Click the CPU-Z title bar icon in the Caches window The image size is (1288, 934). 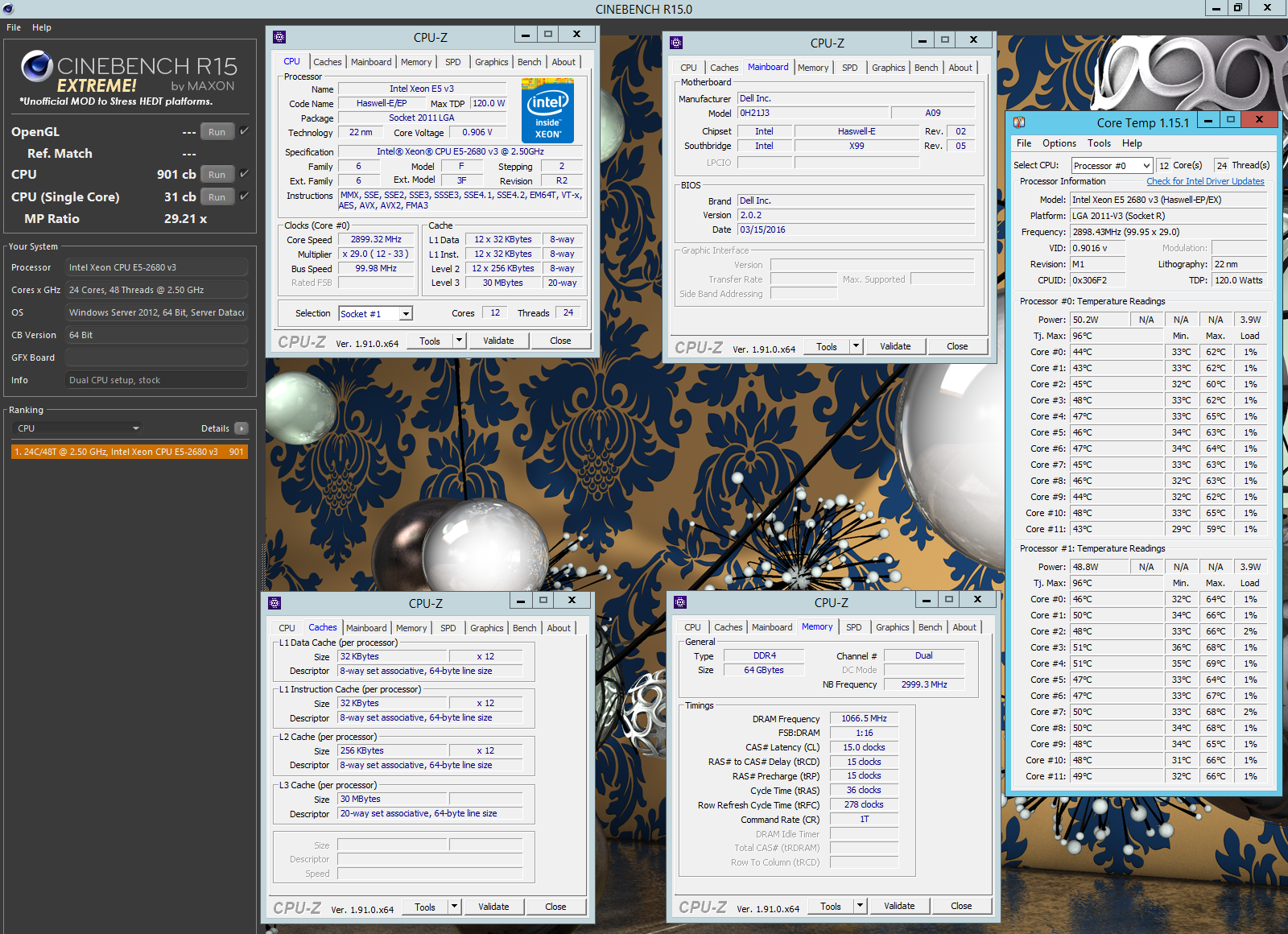point(275,603)
